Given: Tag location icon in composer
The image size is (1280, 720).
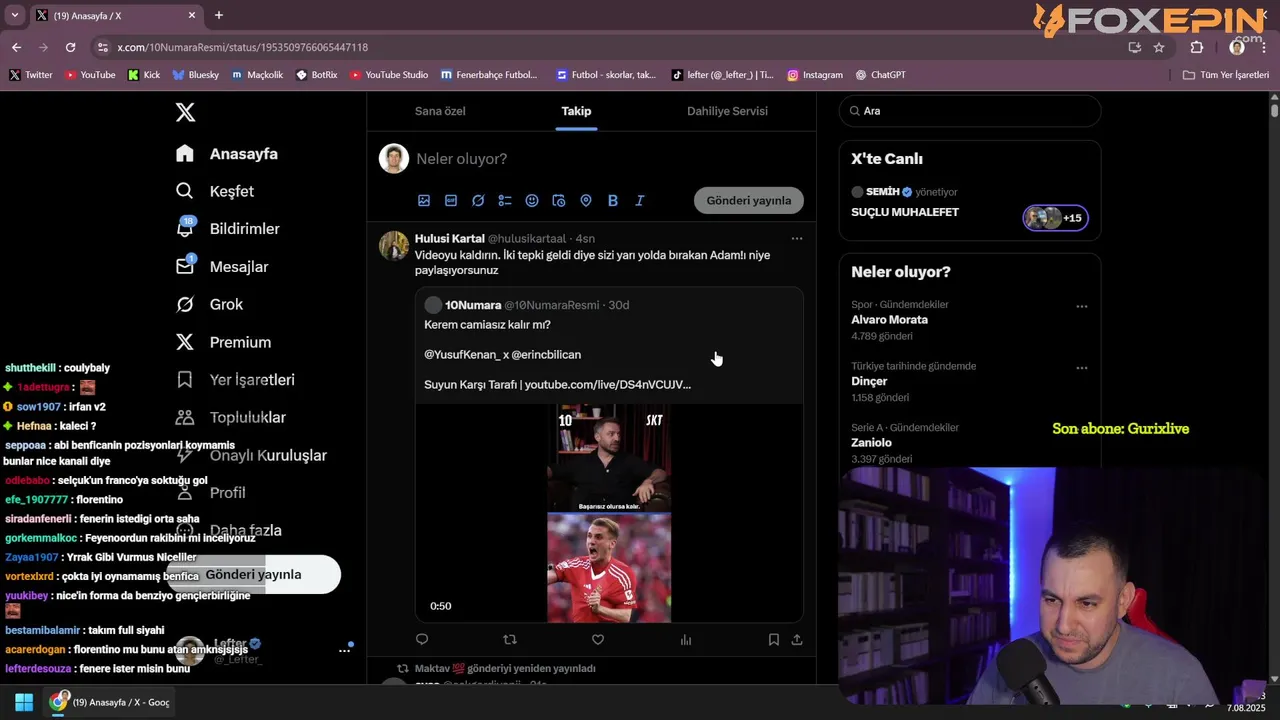Looking at the screenshot, I should point(586,200).
